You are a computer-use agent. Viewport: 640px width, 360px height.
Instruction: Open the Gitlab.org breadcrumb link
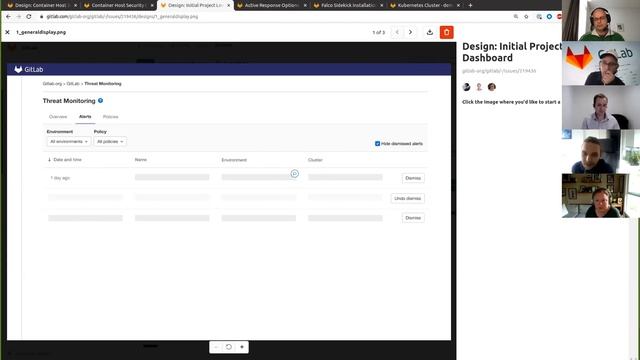[52, 84]
